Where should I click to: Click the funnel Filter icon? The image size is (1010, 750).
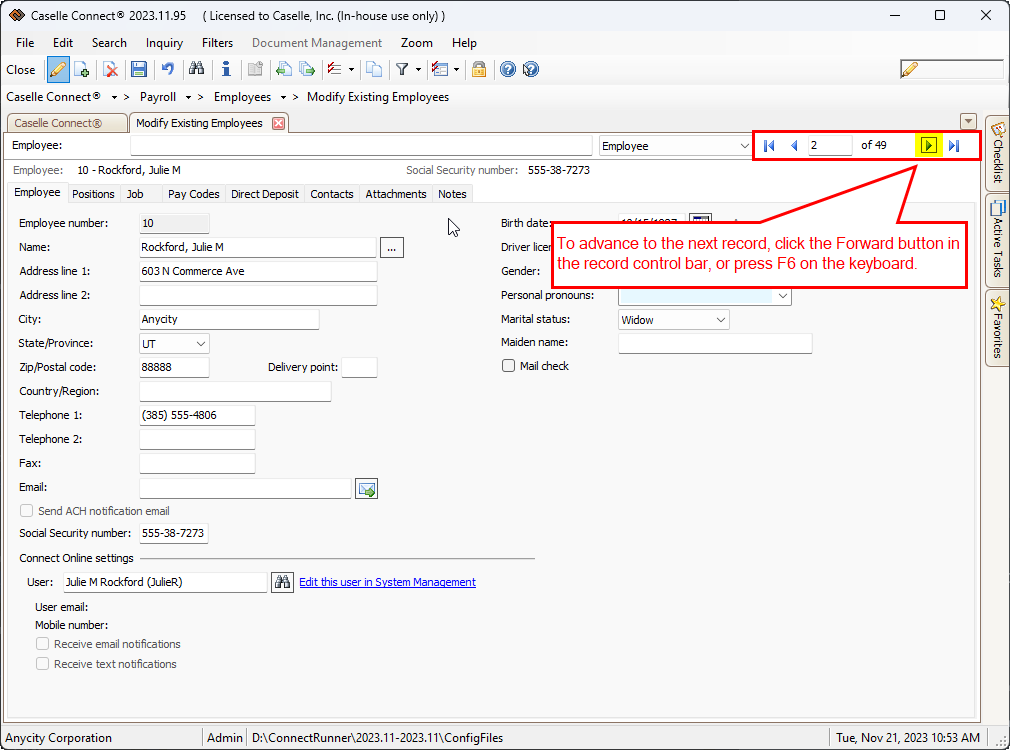click(403, 70)
